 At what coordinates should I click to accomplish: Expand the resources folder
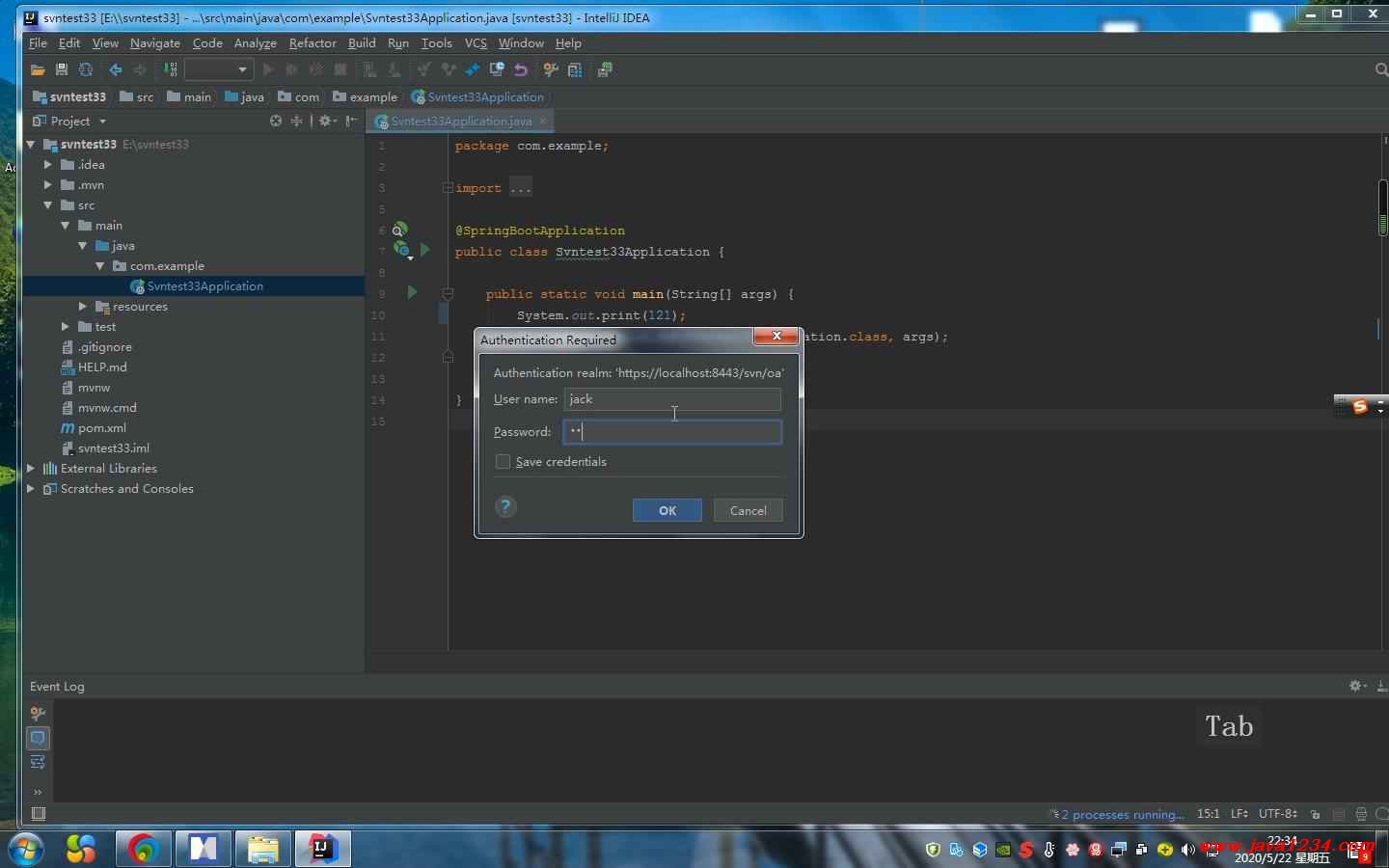(x=82, y=307)
